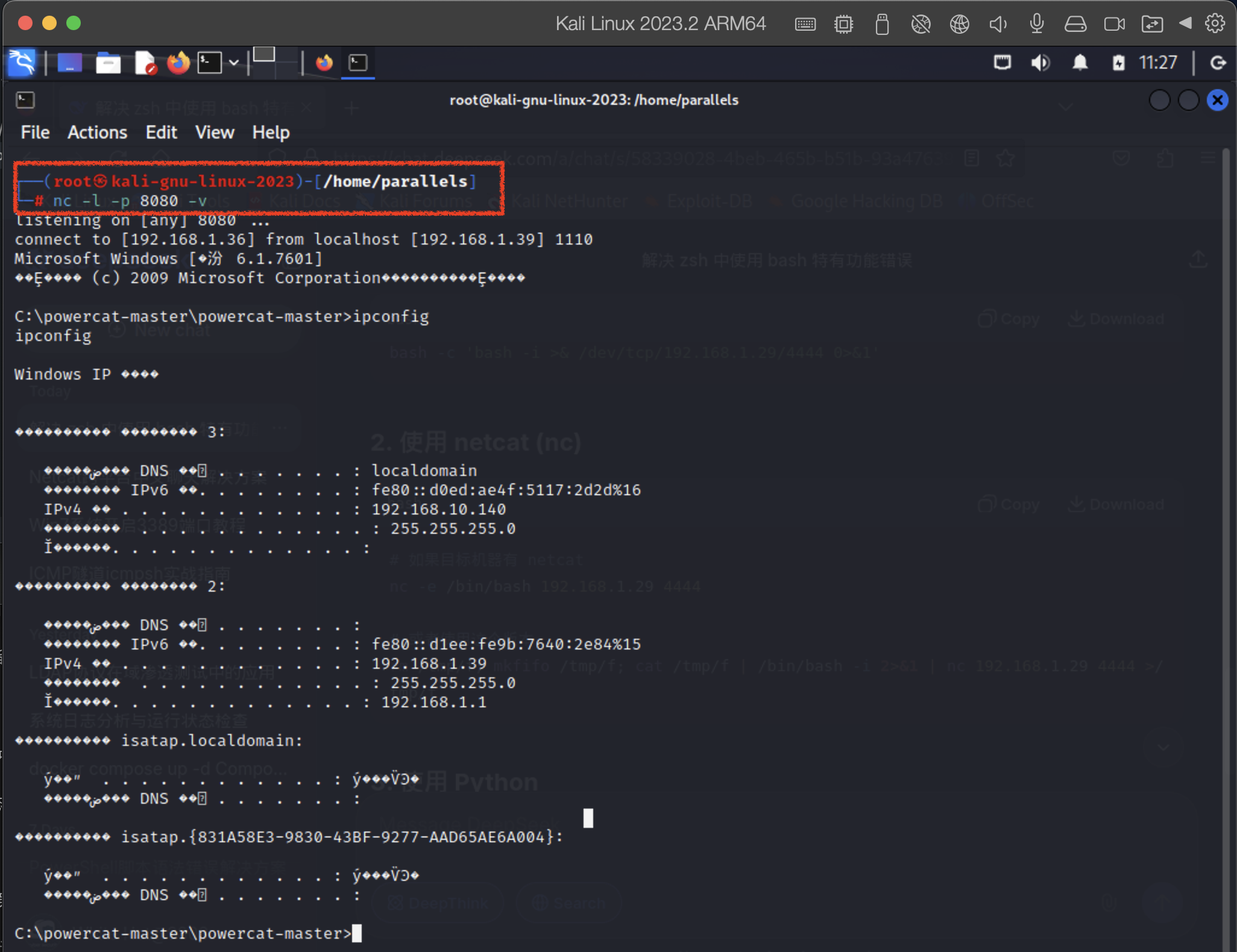Switch to Firefox window in taskbar
1237x952 pixels.
point(324,63)
